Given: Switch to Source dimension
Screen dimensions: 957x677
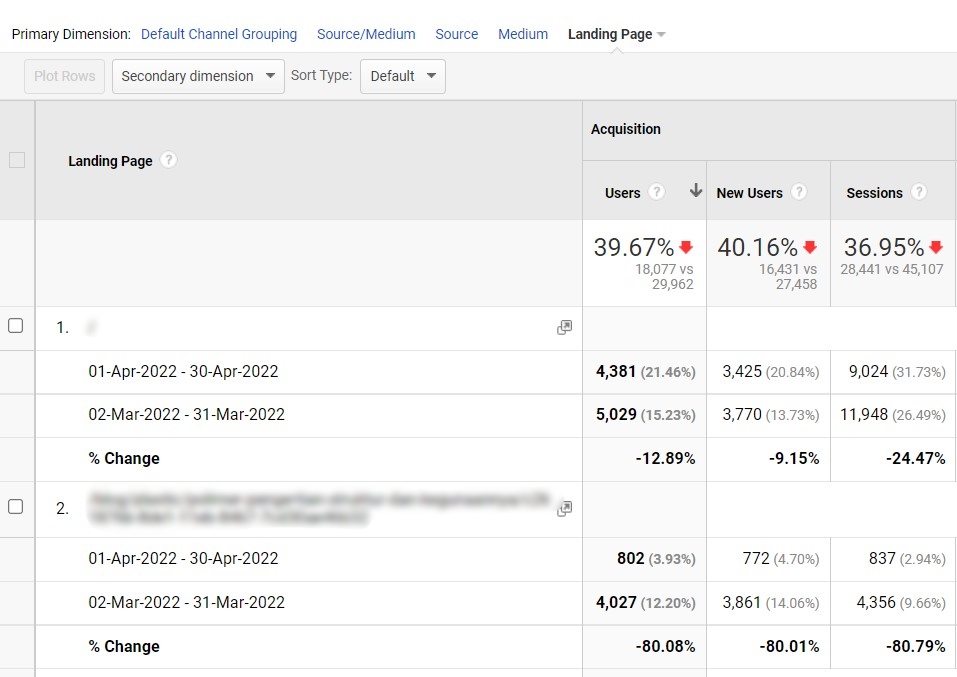Looking at the screenshot, I should [x=457, y=34].
